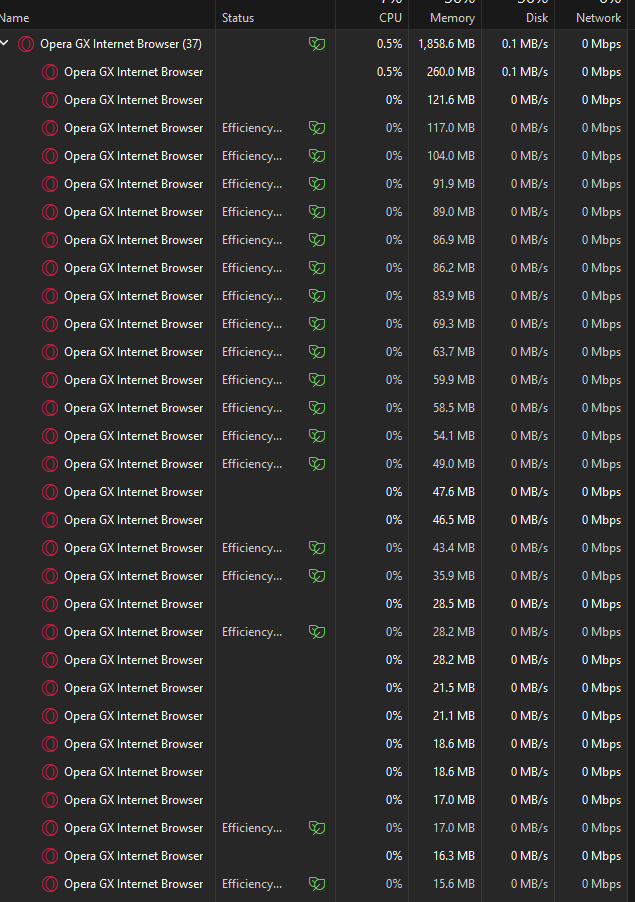Click the Opera icon of the (37) group row

click(26, 44)
